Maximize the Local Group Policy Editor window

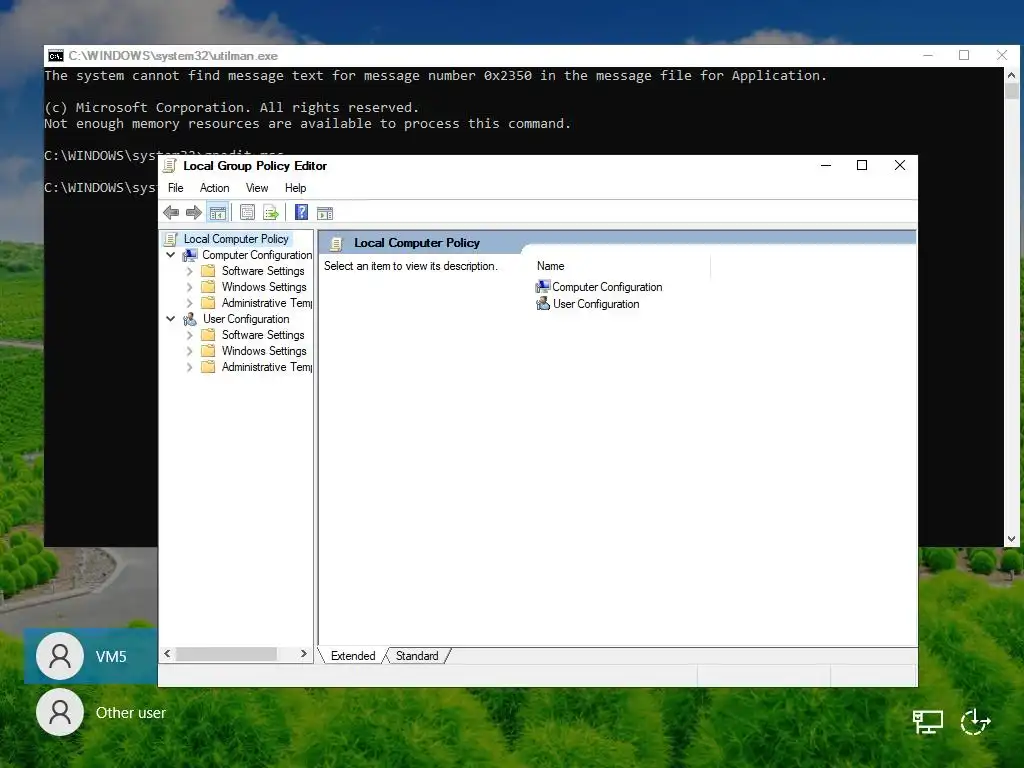[x=861, y=165]
